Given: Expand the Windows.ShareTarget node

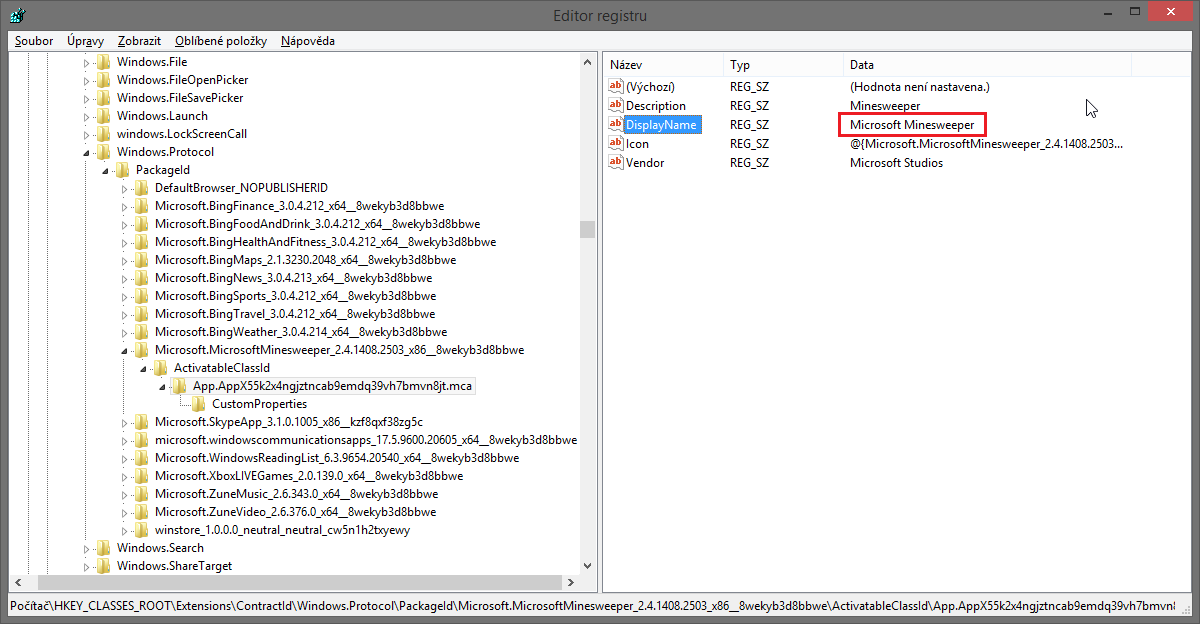Looking at the screenshot, I should click(x=86, y=566).
